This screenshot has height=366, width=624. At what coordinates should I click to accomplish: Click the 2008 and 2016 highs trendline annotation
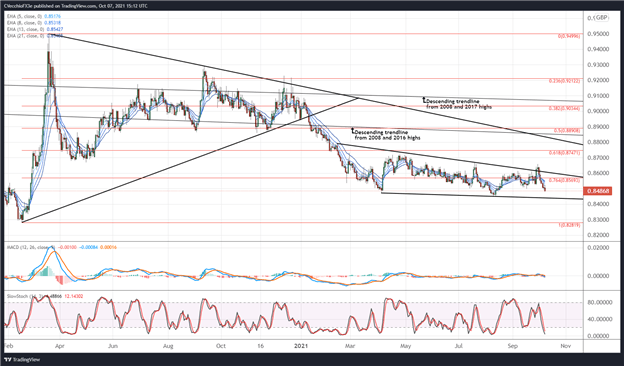point(386,134)
